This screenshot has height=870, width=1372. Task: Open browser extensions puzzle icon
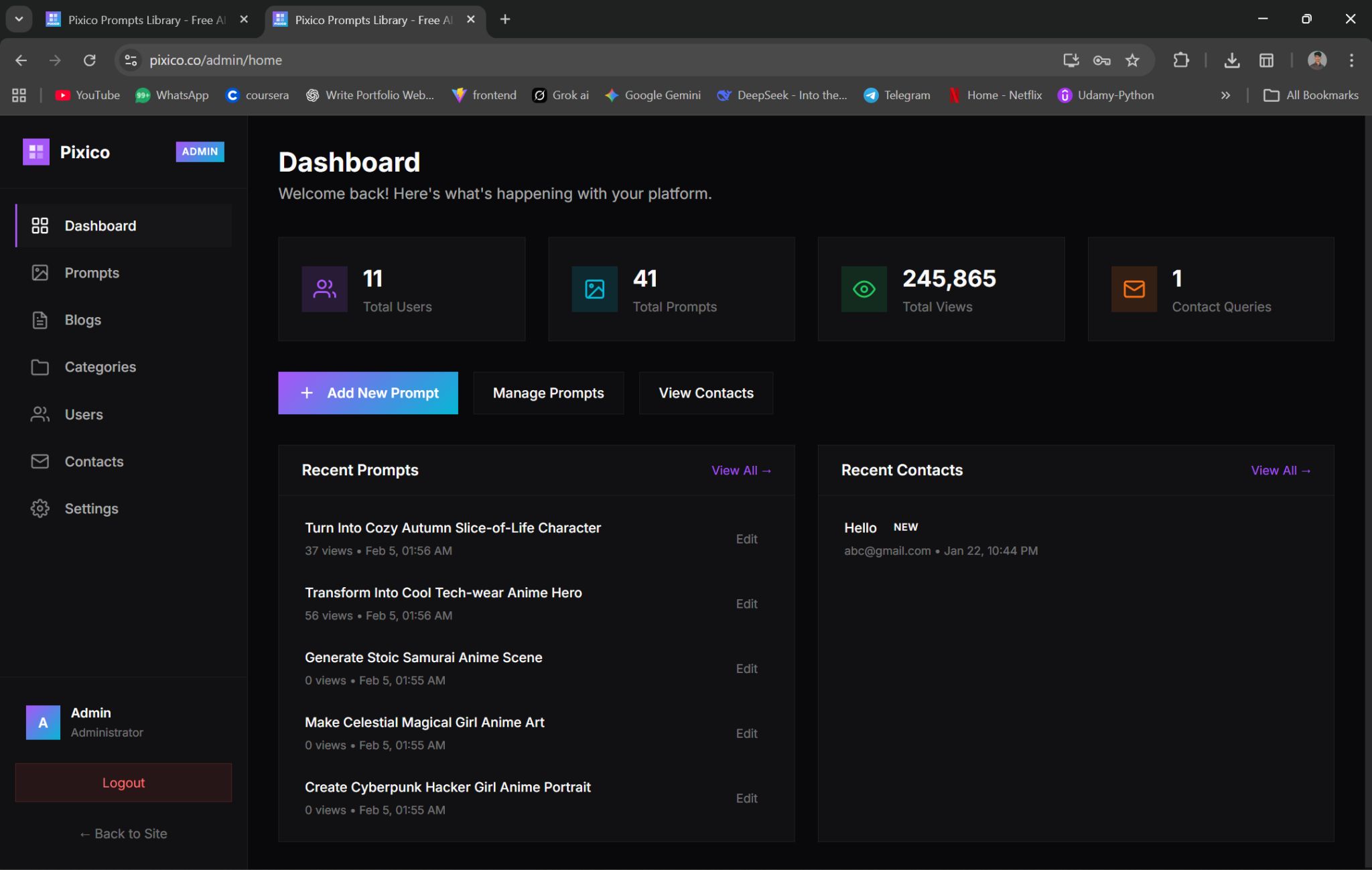click(x=1181, y=60)
